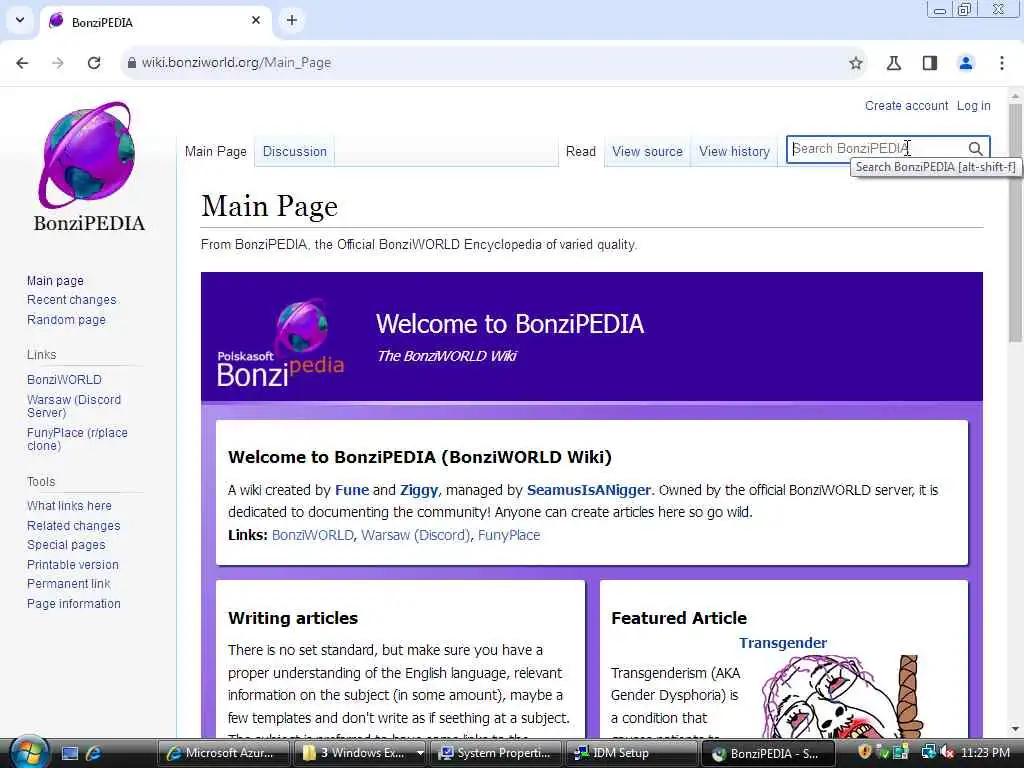Open Ziggy user link
This screenshot has height=768, width=1024.
[x=419, y=490]
